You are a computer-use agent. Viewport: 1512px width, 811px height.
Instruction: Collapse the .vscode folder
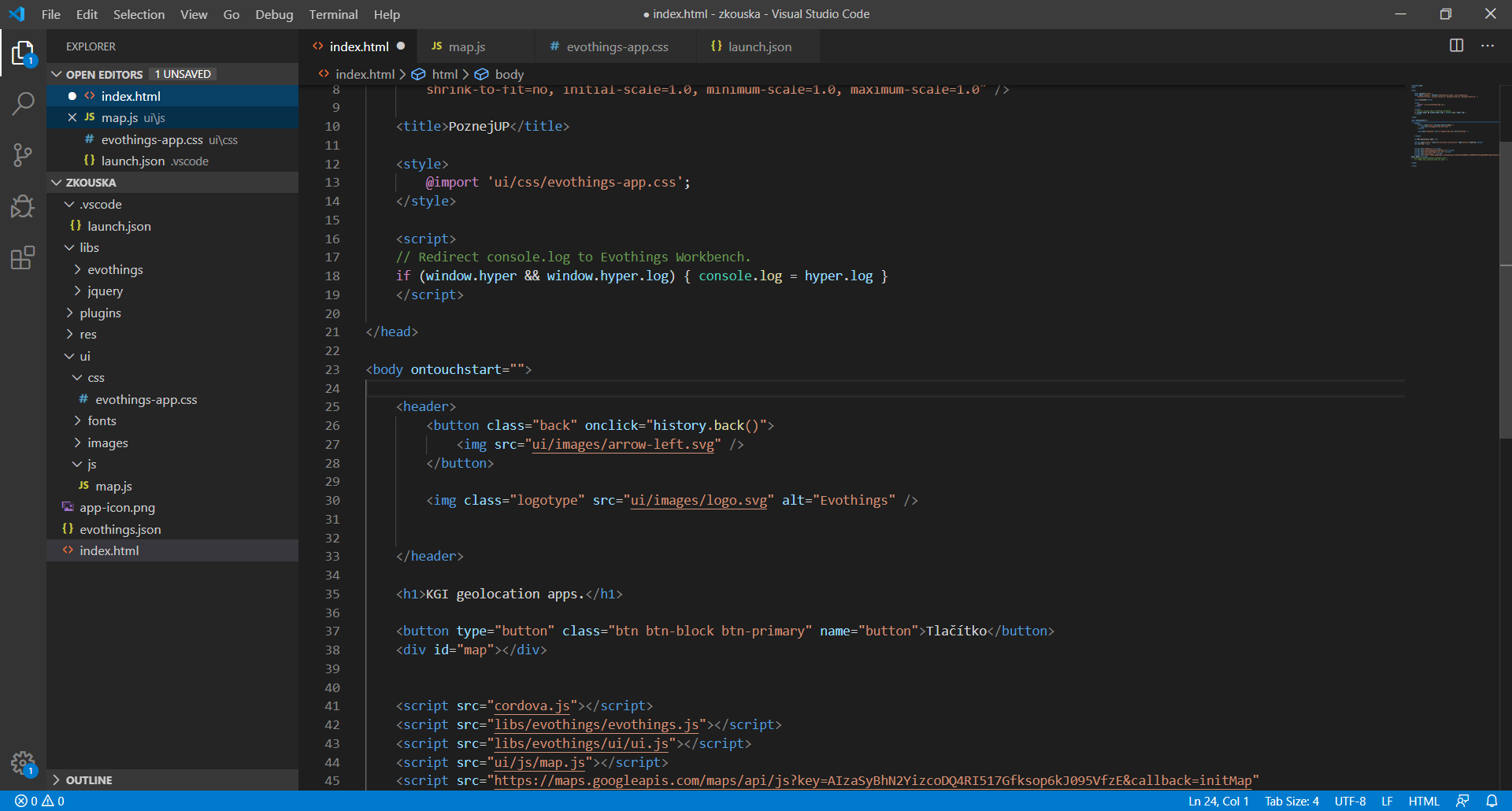pyautogui.click(x=69, y=204)
